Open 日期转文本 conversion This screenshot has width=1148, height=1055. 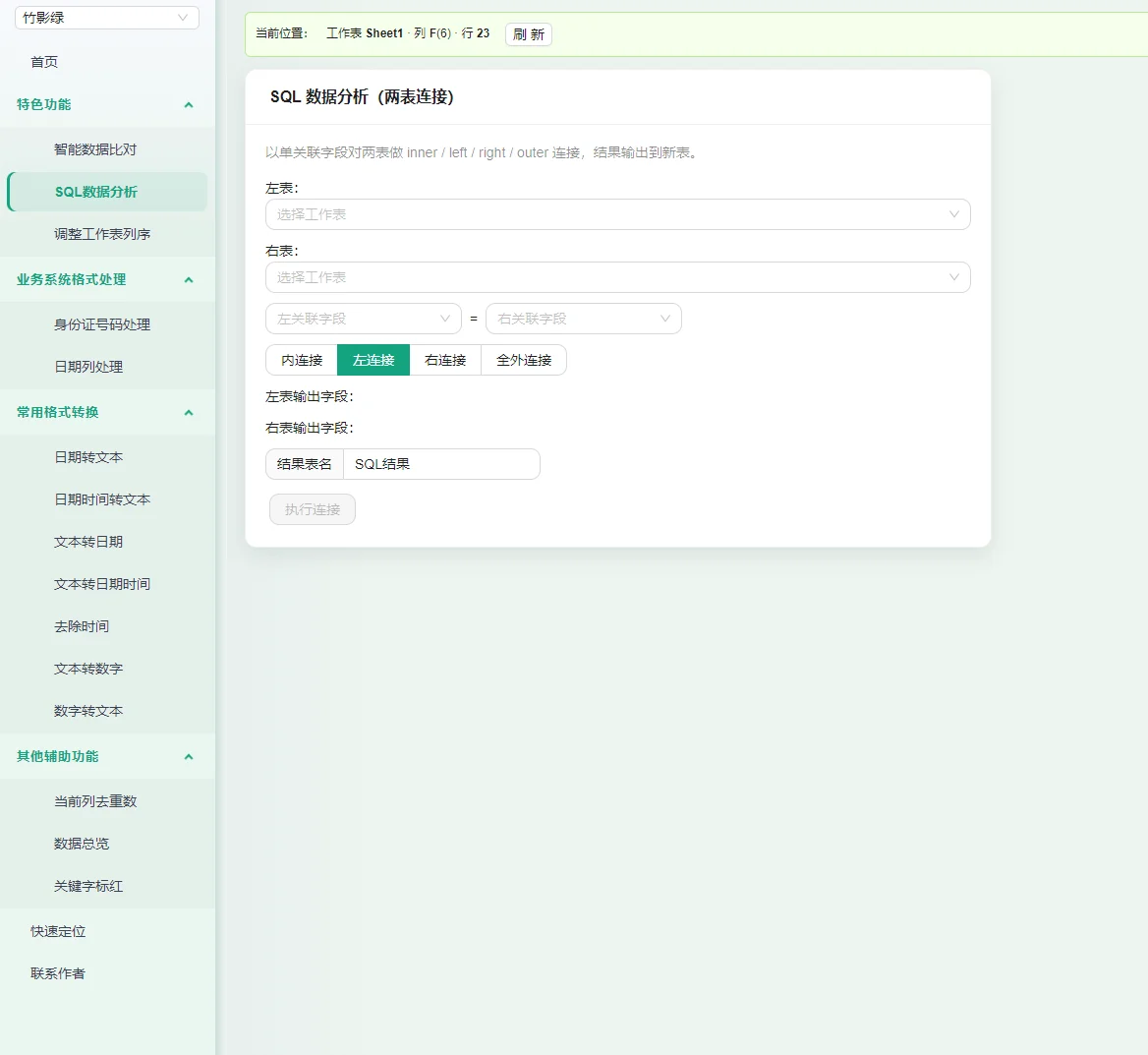click(x=87, y=457)
